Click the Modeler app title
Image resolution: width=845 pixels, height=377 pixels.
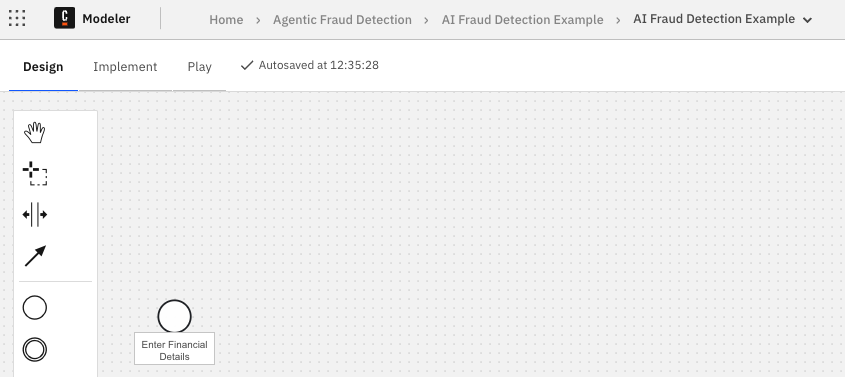click(106, 19)
